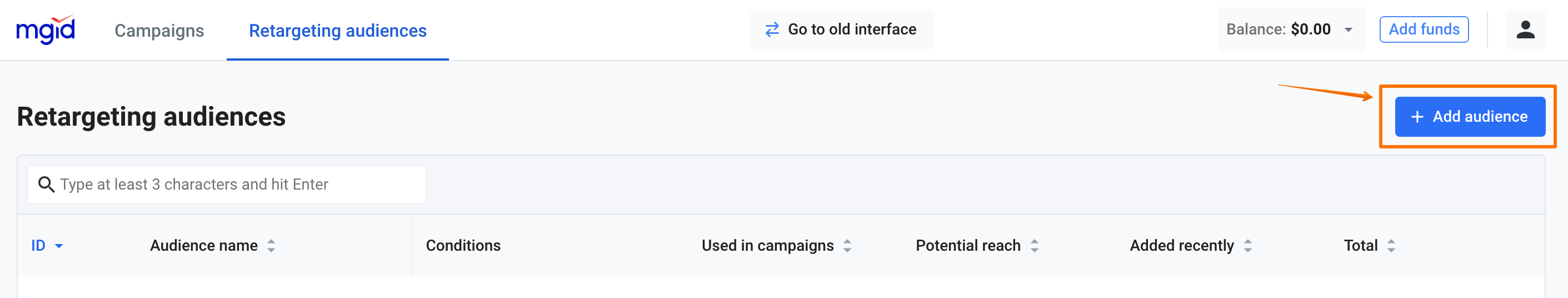Open the user profile icon
This screenshot has width=1568, height=298.
[1525, 29]
